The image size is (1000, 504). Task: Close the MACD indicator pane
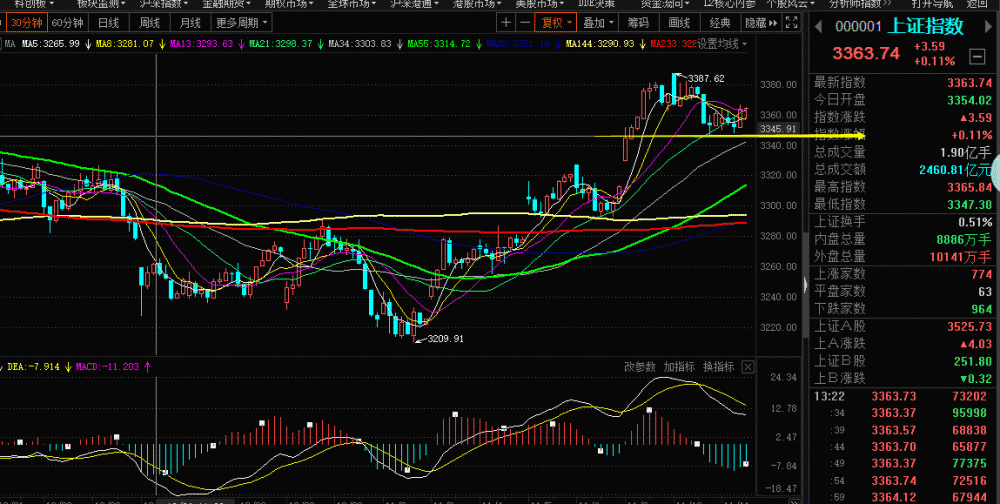click(x=748, y=367)
